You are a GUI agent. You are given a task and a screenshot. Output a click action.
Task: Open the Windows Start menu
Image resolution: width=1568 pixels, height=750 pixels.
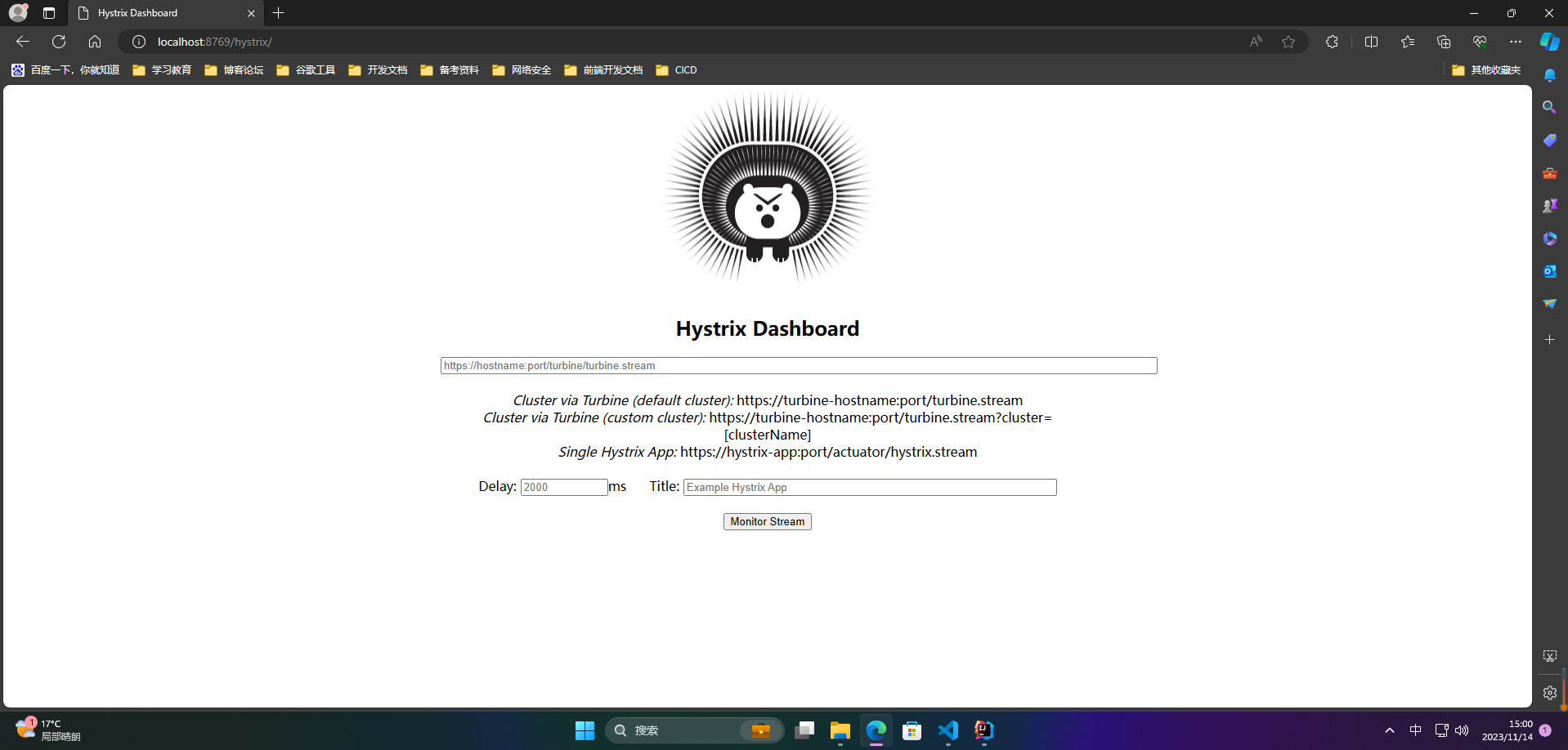(x=585, y=730)
